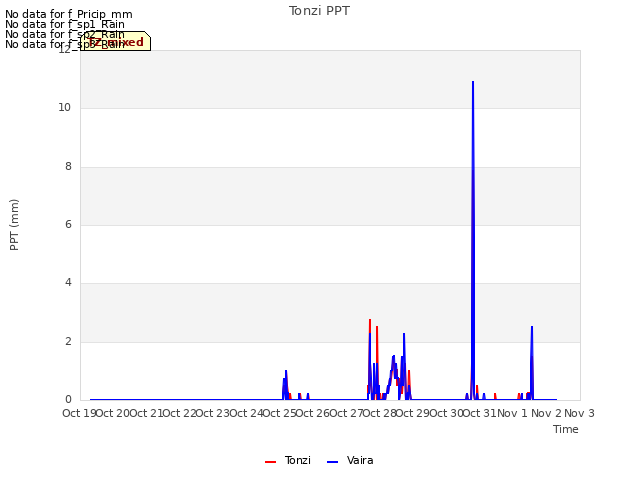Toggle the Tonzi series in the legend
The width and height of the screenshot is (640, 480).
(x=288, y=460)
